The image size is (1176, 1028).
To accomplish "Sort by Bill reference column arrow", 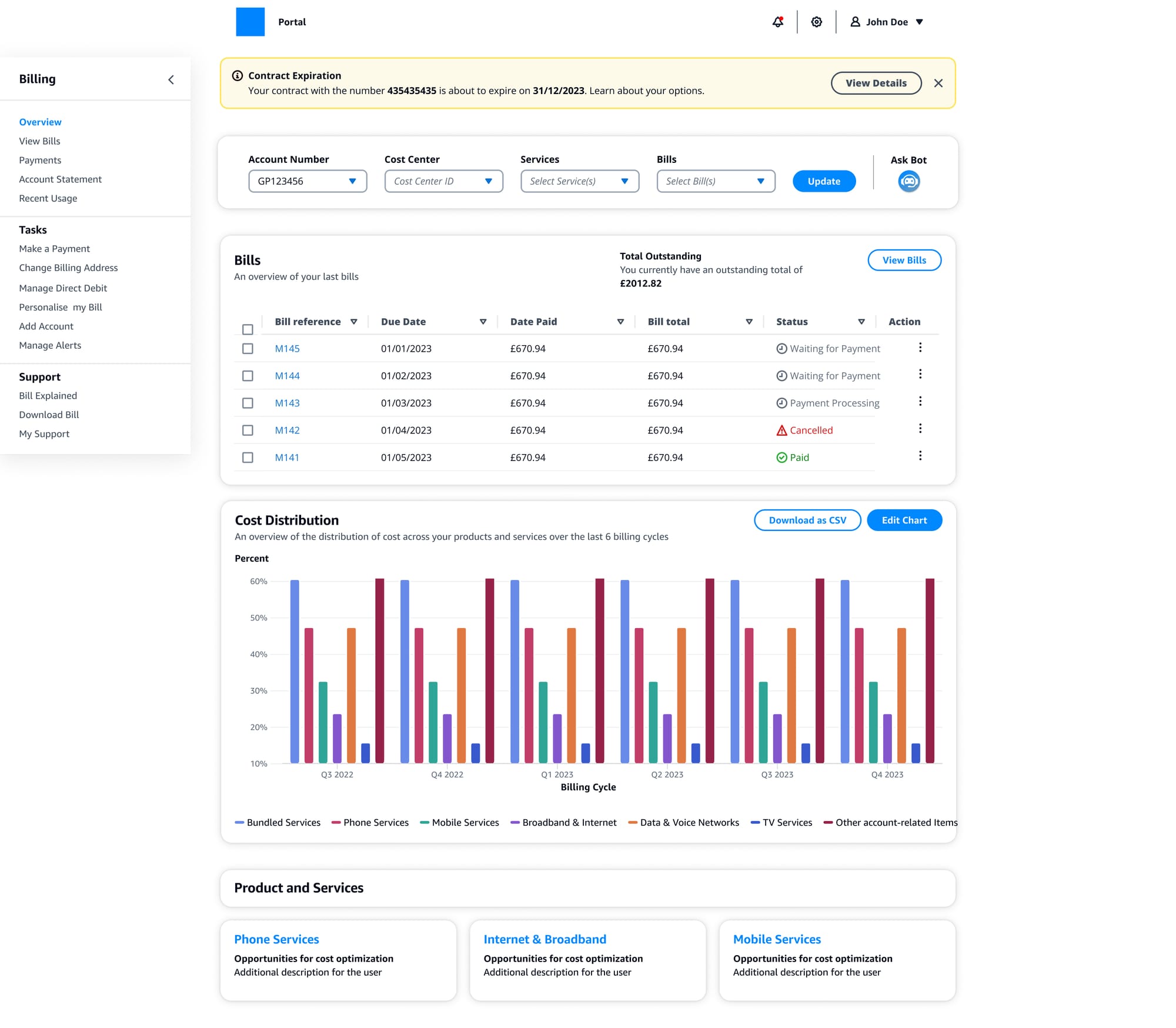I will (x=354, y=322).
